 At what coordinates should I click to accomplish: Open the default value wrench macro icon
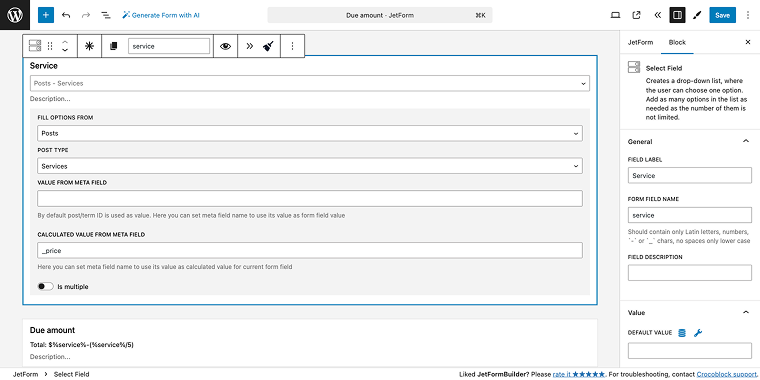[698, 332]
